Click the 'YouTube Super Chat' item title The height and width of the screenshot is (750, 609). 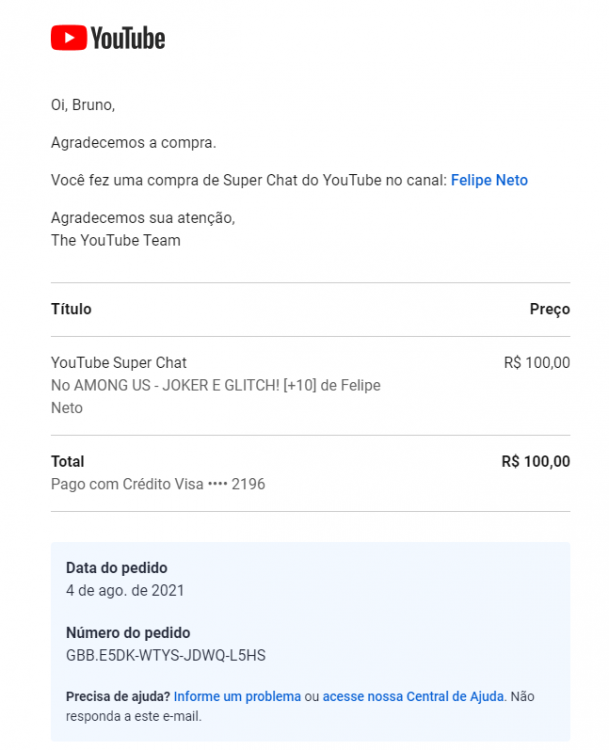(x=119, y=363)
